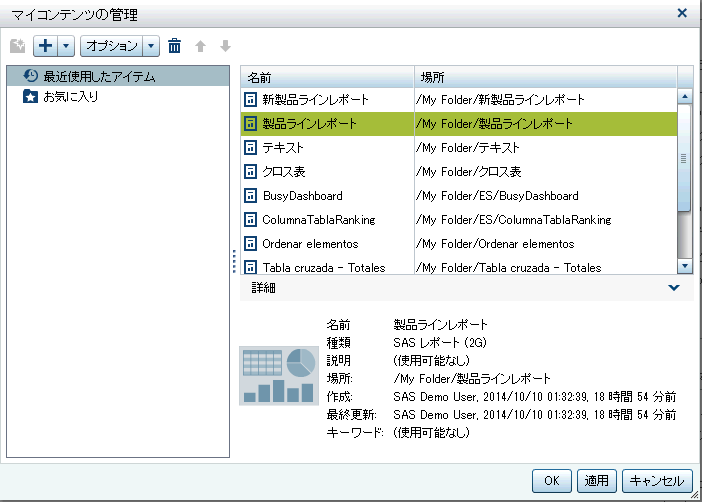Sort list by 場所 column header
Screen dimensions: 702x502
545,76
